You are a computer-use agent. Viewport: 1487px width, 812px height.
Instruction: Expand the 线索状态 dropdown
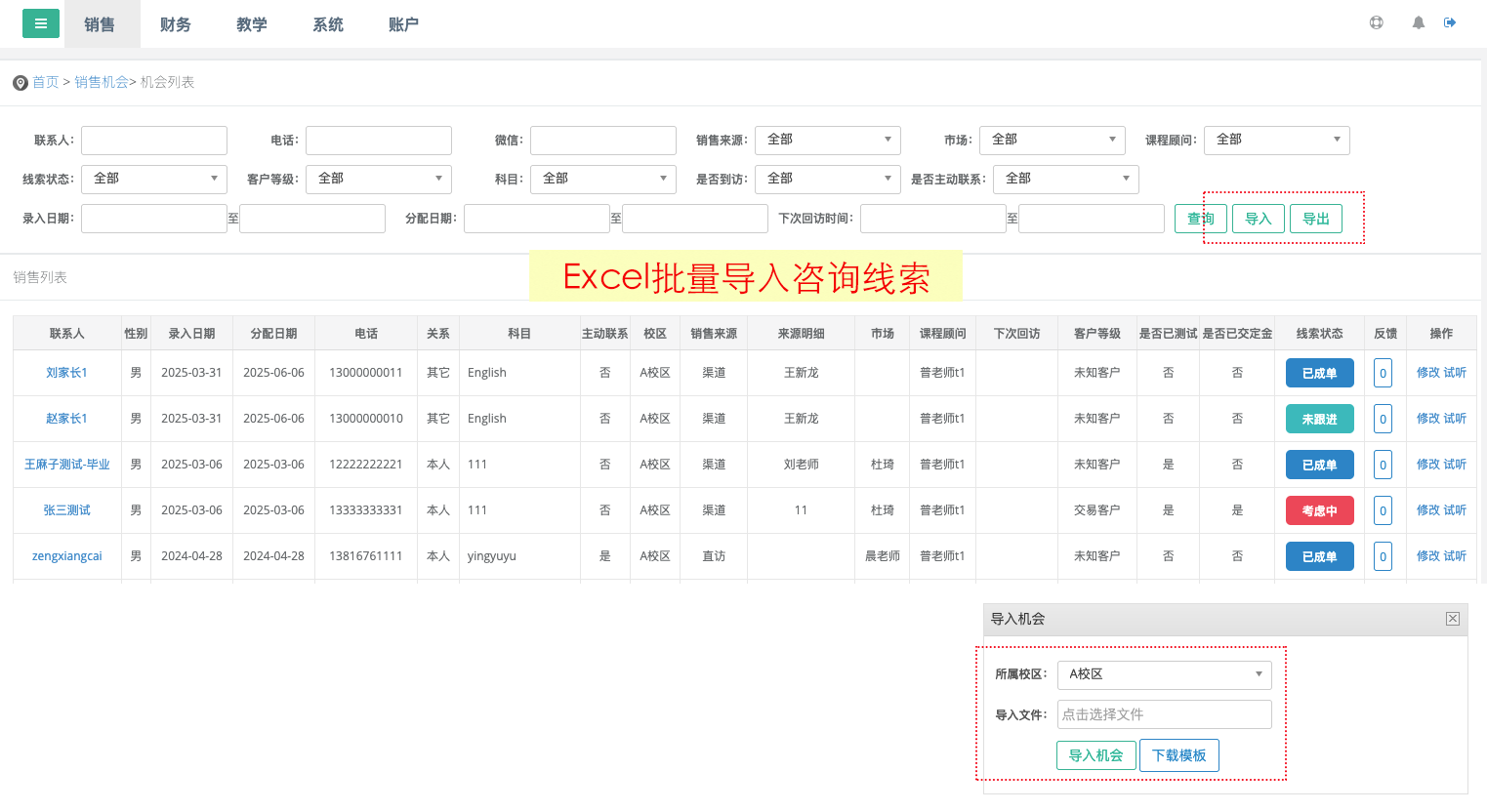(154, 180)
